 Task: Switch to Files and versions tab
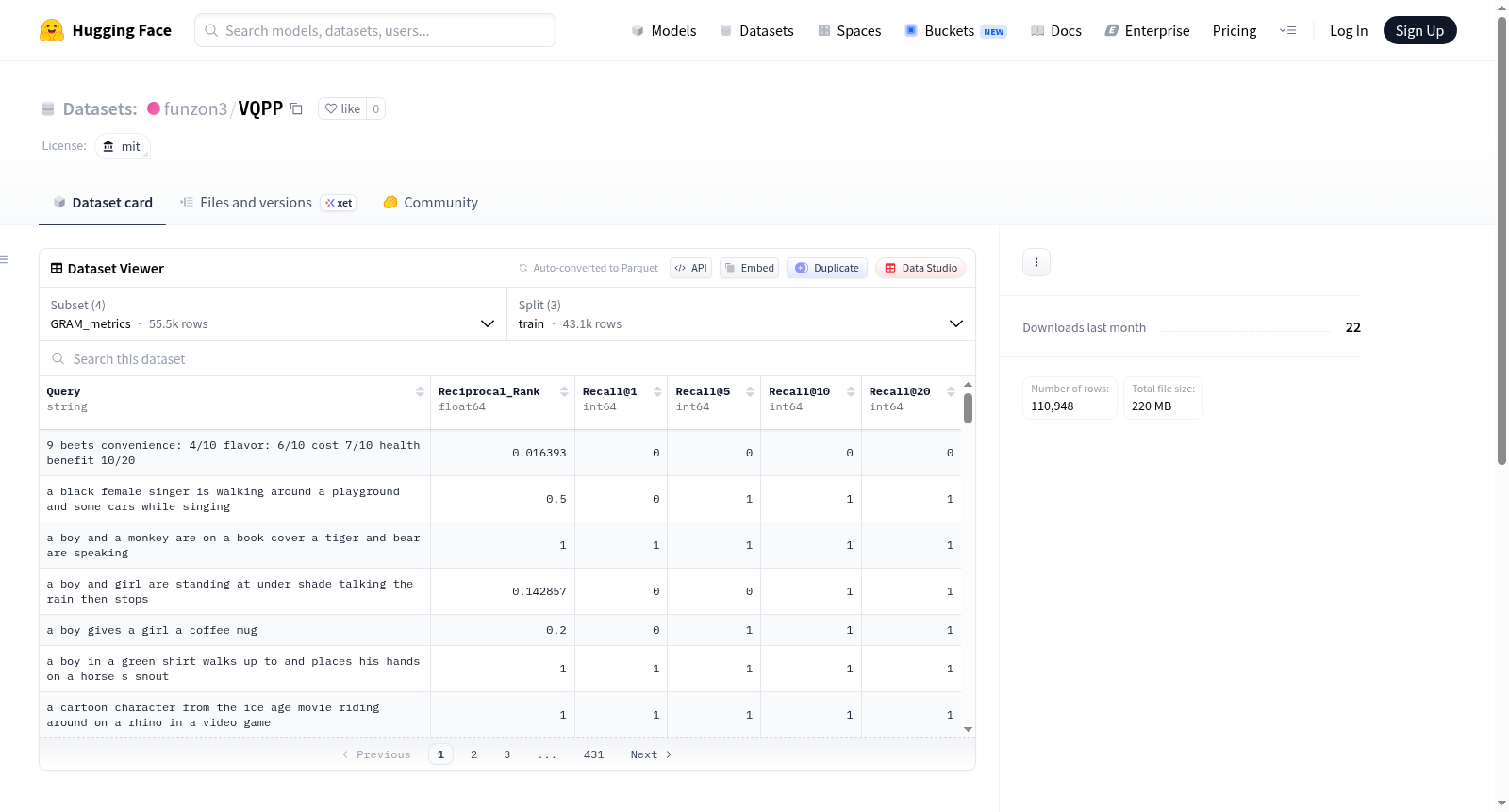[x=268, y=203]
